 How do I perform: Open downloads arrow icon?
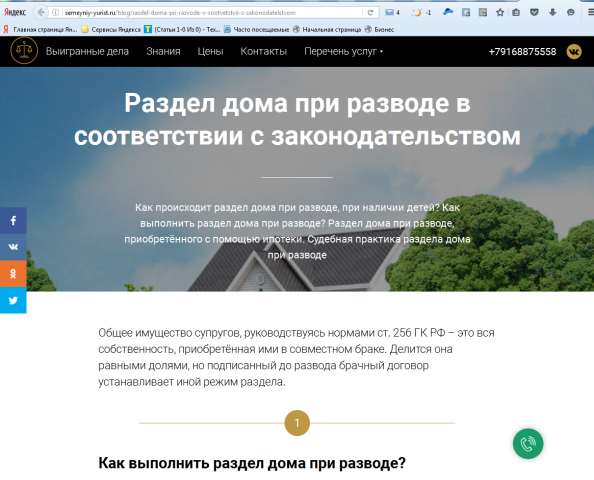552,13
